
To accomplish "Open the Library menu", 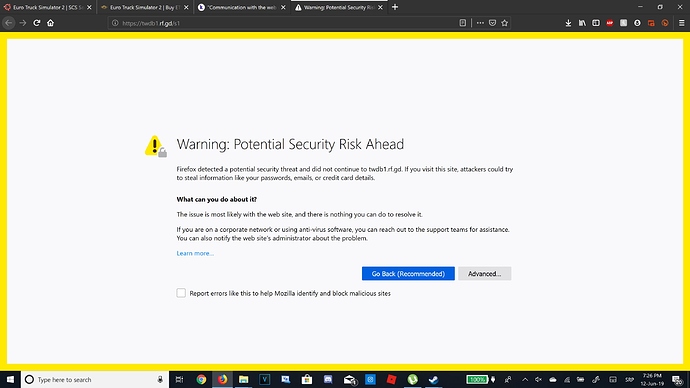I will tap(582, 23).
